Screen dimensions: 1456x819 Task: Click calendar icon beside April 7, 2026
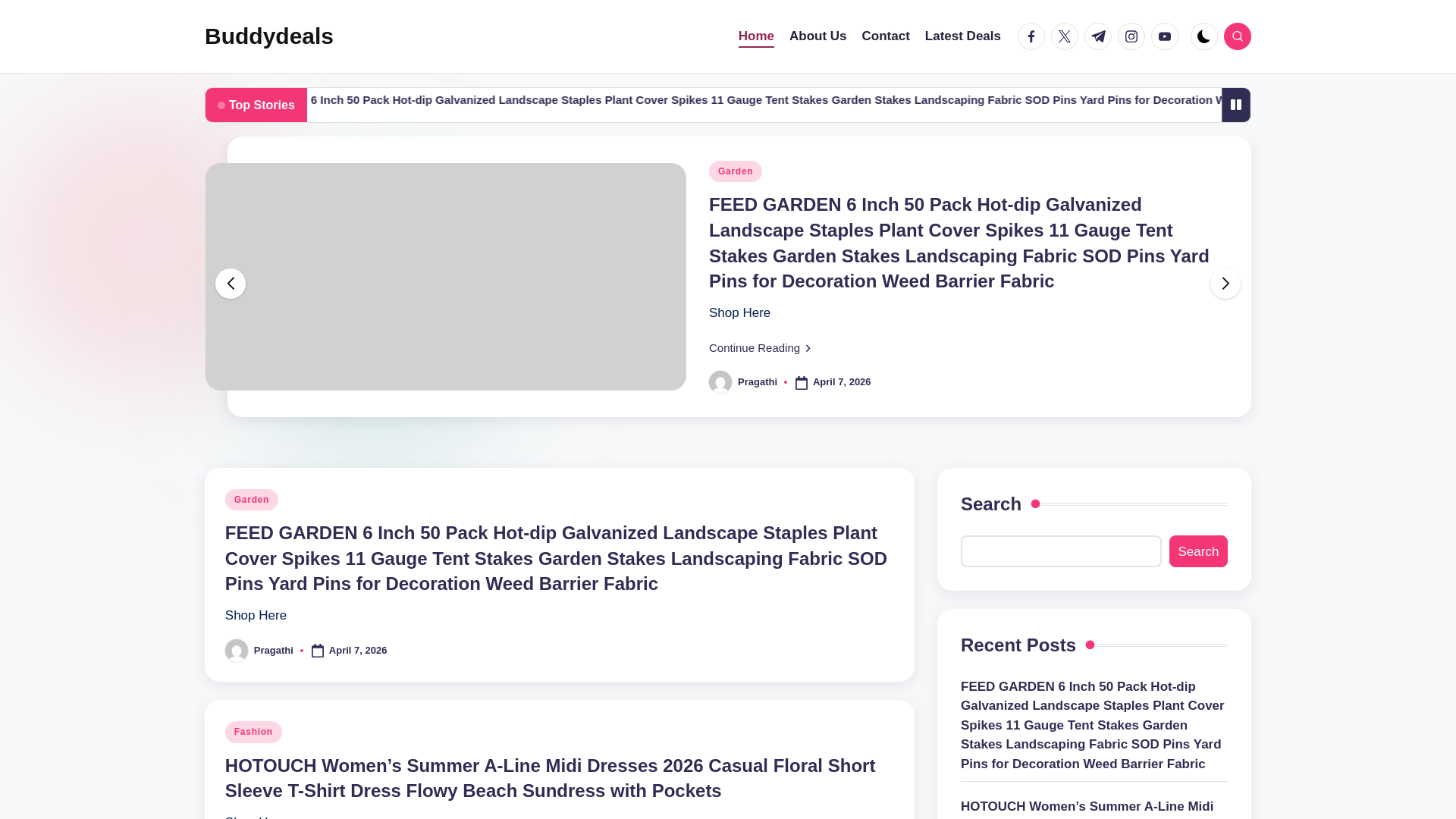pos(802,383)
